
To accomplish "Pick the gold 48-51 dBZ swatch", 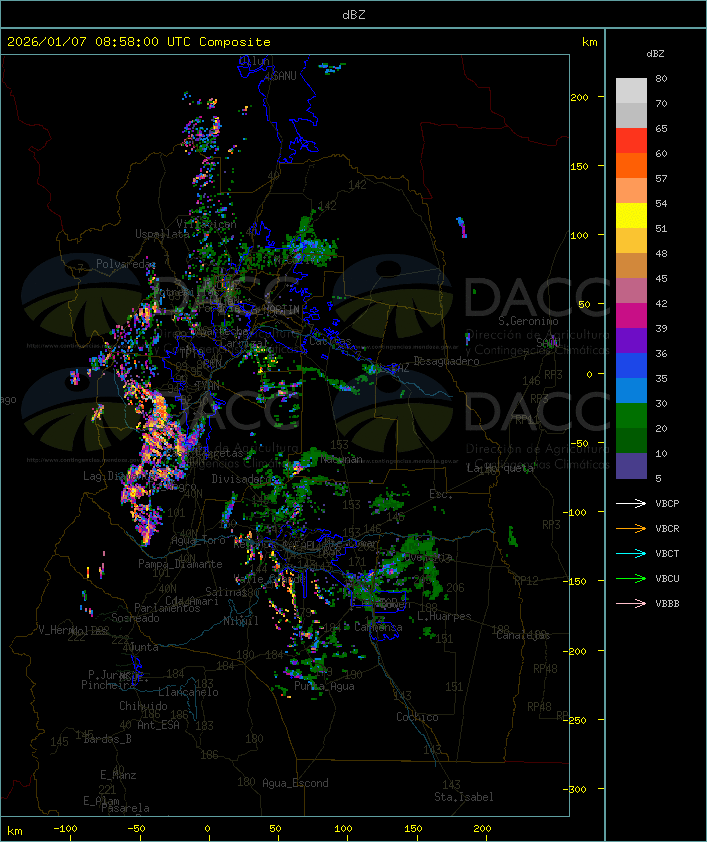I will (x=631, y=241).
